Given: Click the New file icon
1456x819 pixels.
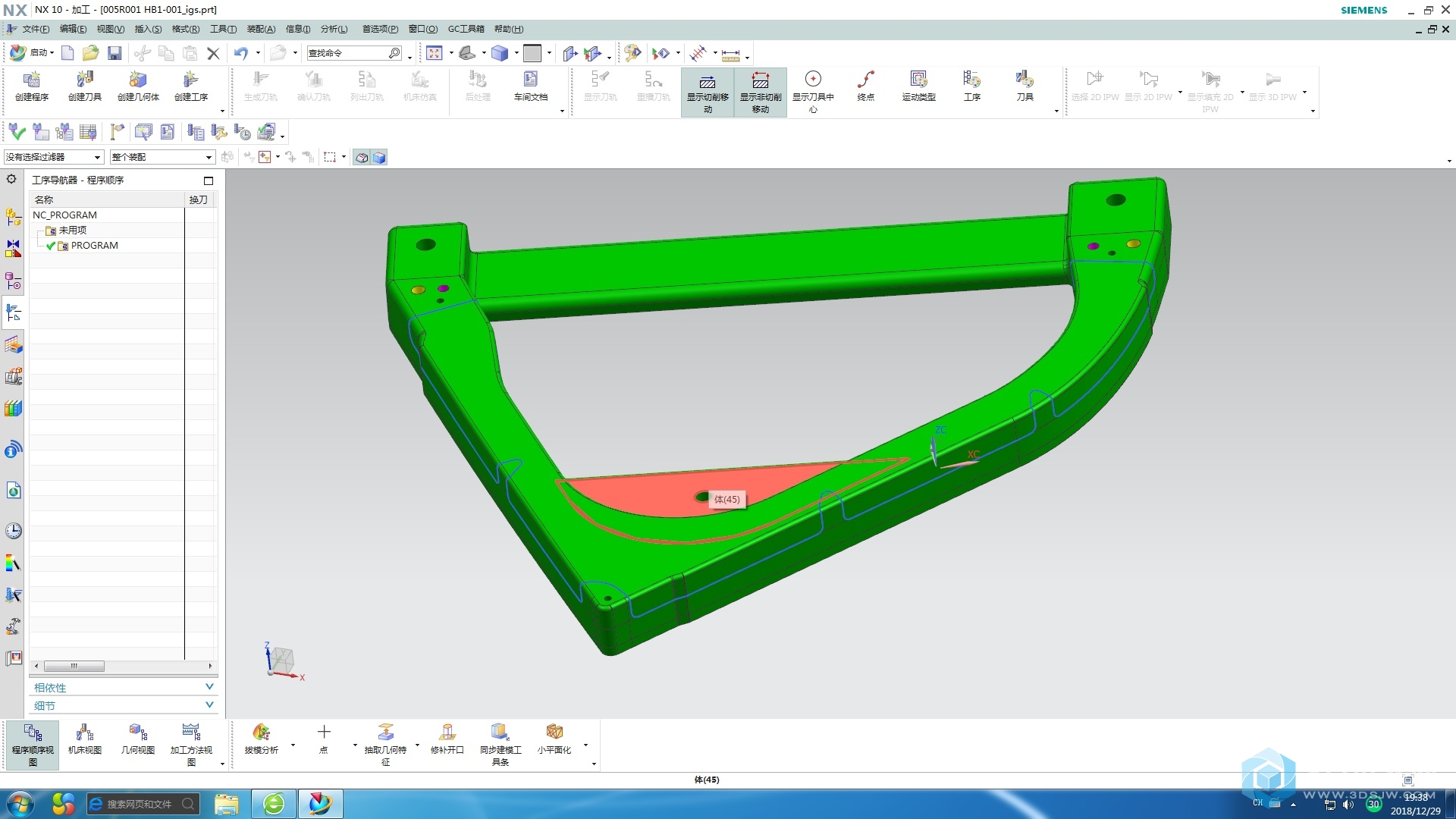Looking at the screenshot, I should click(67, 53).
